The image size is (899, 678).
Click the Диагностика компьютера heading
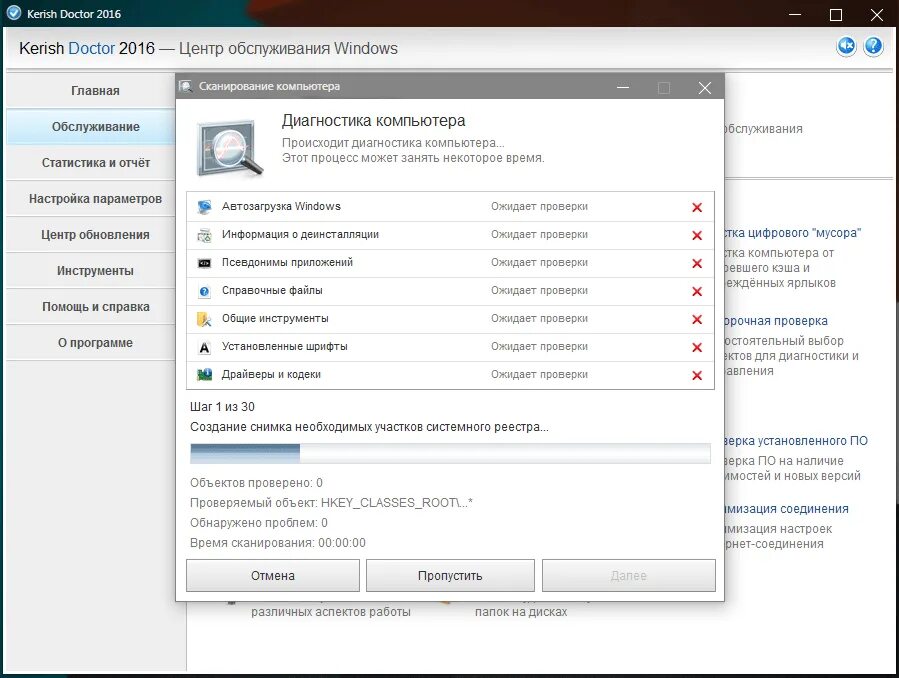373,121
